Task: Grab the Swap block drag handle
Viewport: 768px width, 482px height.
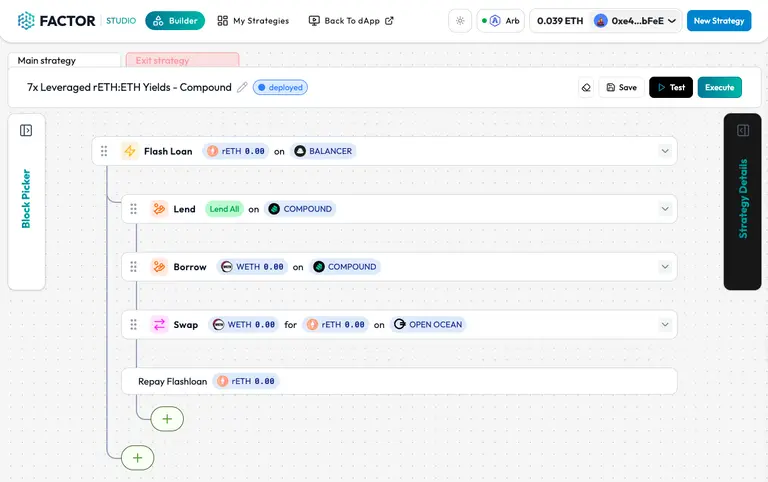Action: pos(133,325)
